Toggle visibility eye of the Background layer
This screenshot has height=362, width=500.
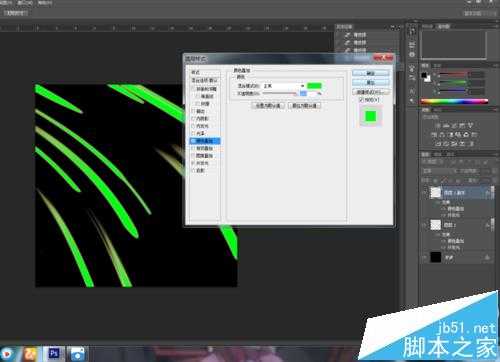click(x=424, y=257)
